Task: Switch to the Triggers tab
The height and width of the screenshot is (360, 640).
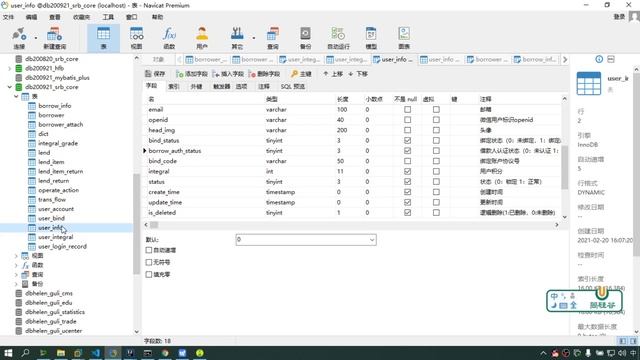Action: 222,87
